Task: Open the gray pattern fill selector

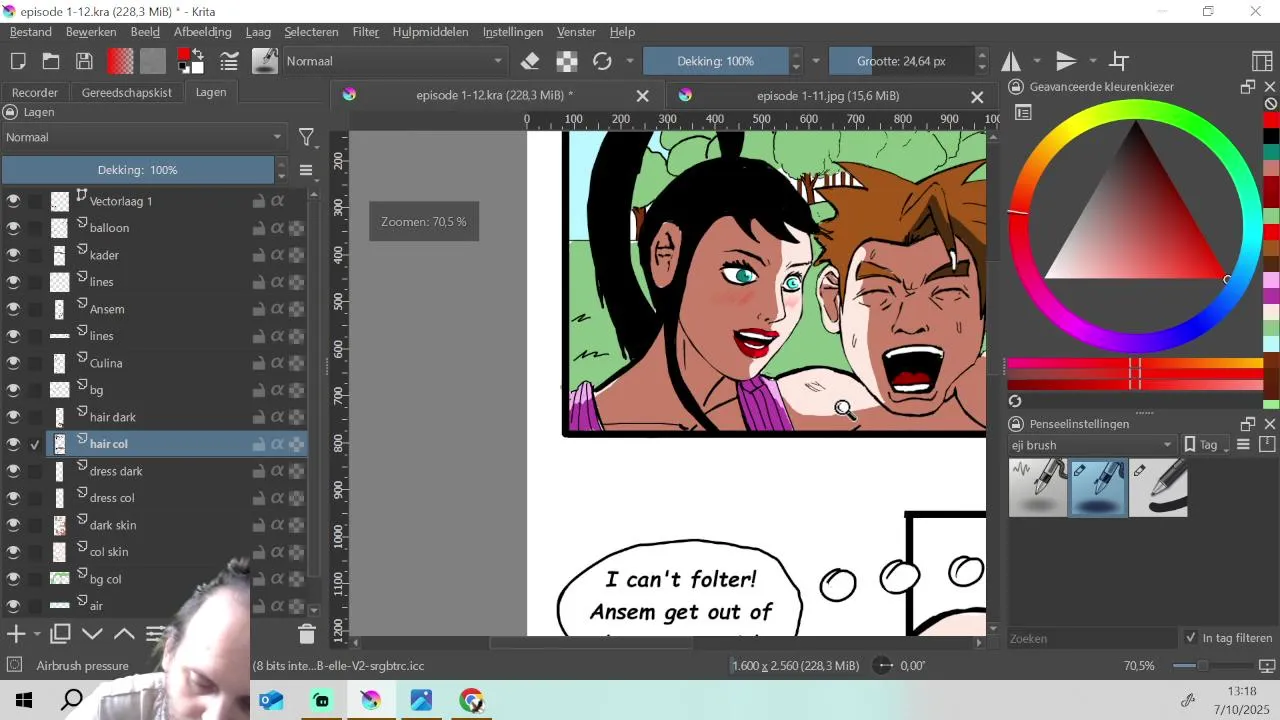Action: pyautogui.click(x=152, y=61)
